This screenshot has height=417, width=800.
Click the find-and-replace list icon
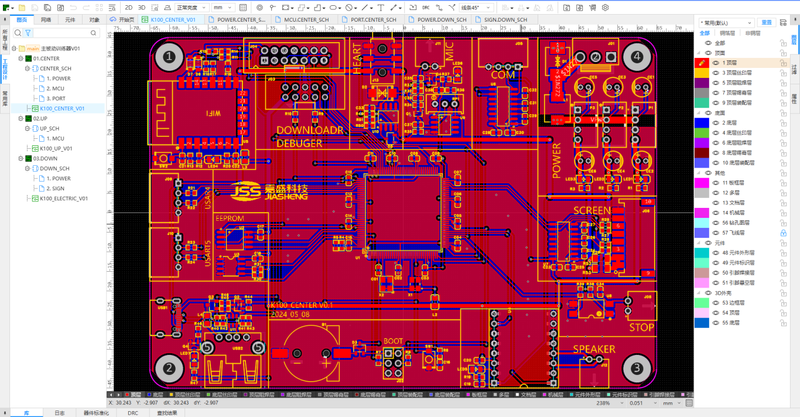(x=112, y=8)
